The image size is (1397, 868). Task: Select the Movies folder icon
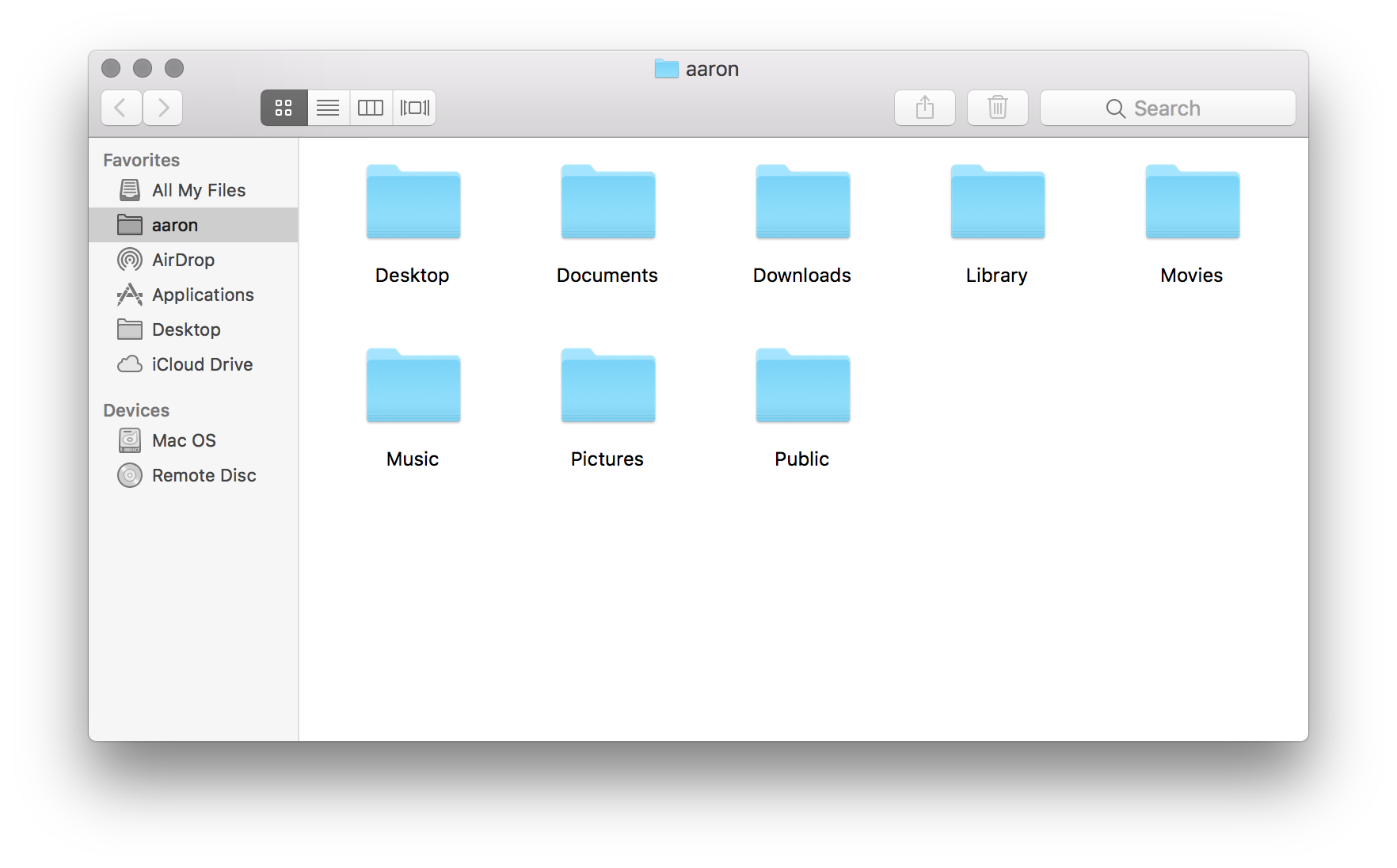click(x=1193, y=202)
